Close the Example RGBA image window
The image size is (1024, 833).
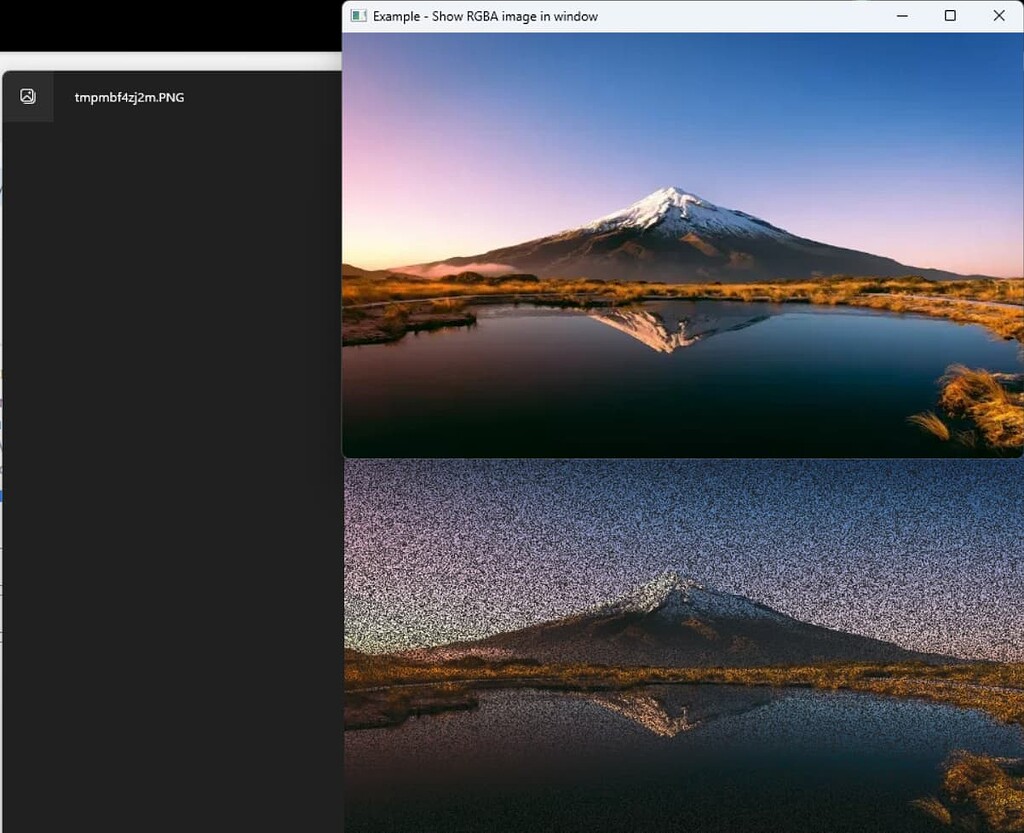tap(998, 16)
